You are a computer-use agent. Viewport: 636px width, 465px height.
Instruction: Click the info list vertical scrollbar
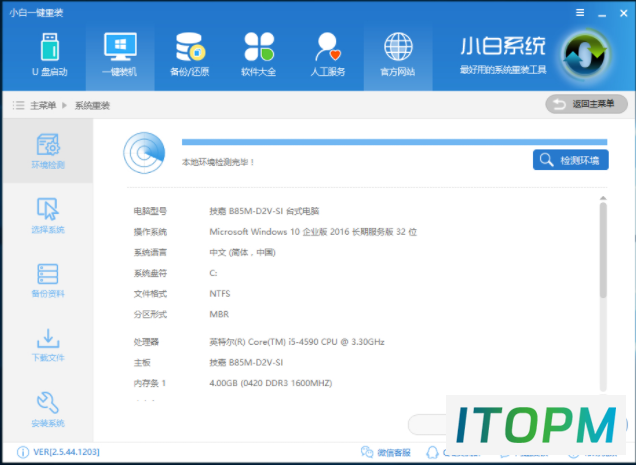coord(603,250)
